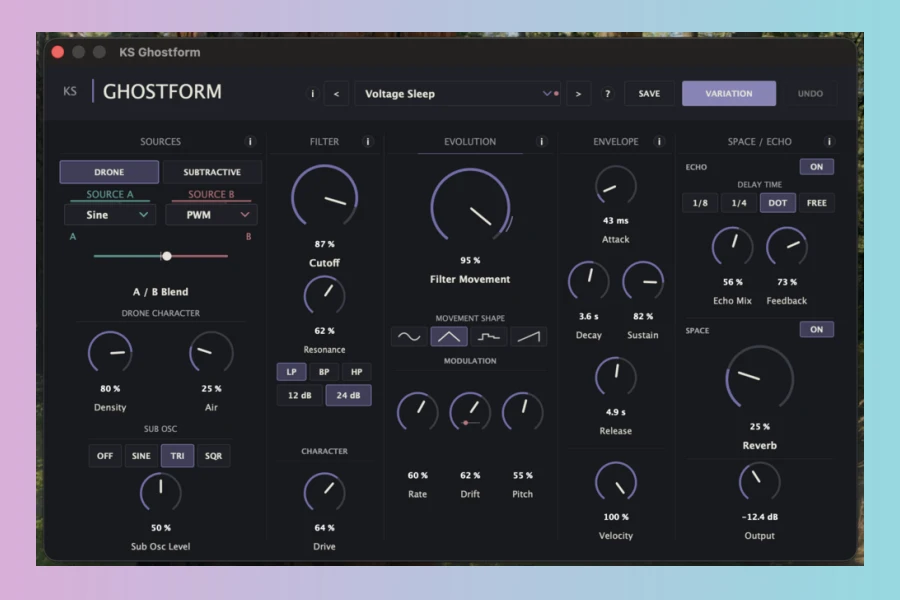Click the Echo Mix knob
The width and height of the screenshot is (900, 600).
tap(732, 247)
